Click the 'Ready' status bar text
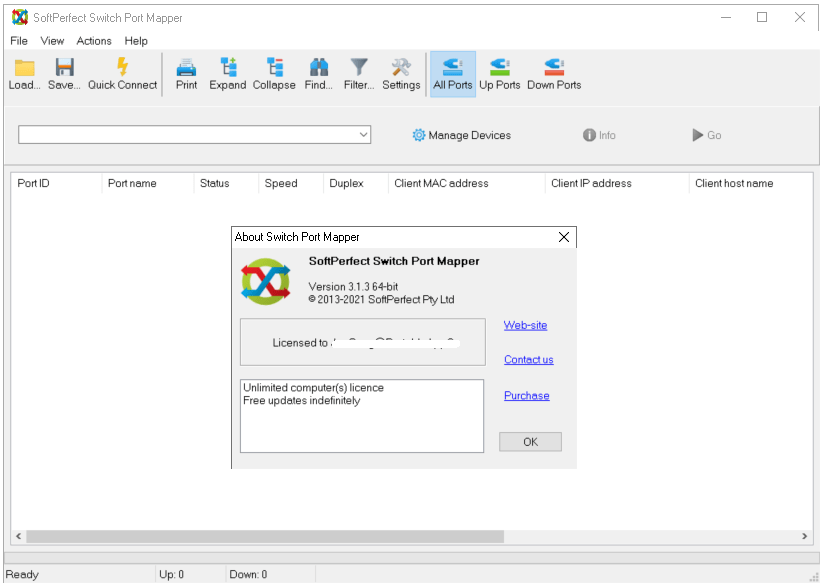 pos(22,575)
